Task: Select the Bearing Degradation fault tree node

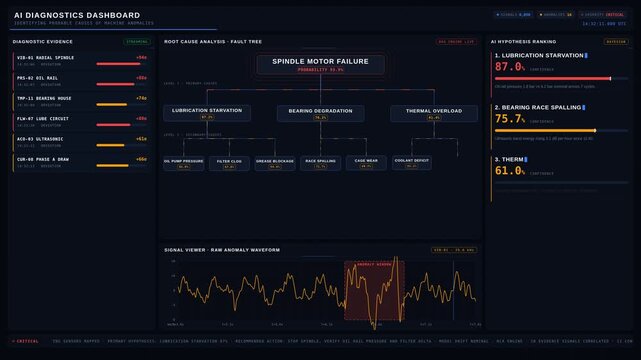Action: click(320, 114)
